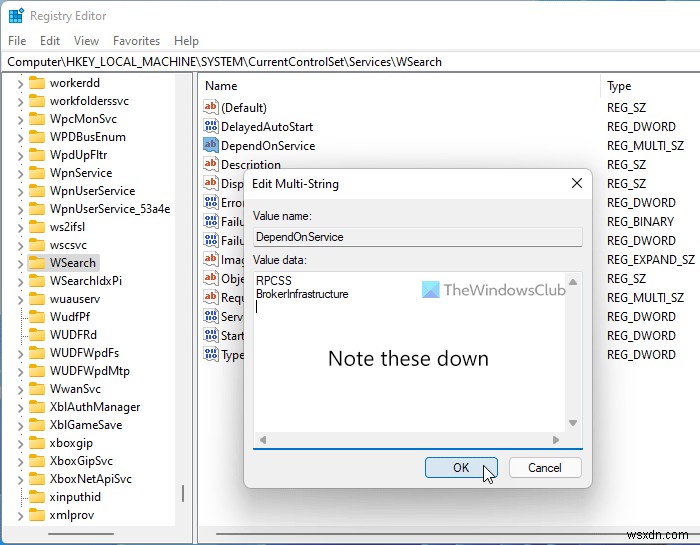The image size is (700, 545).
Task: Open the Help menu
Action: pyautogui.click(x=186, y=41)
